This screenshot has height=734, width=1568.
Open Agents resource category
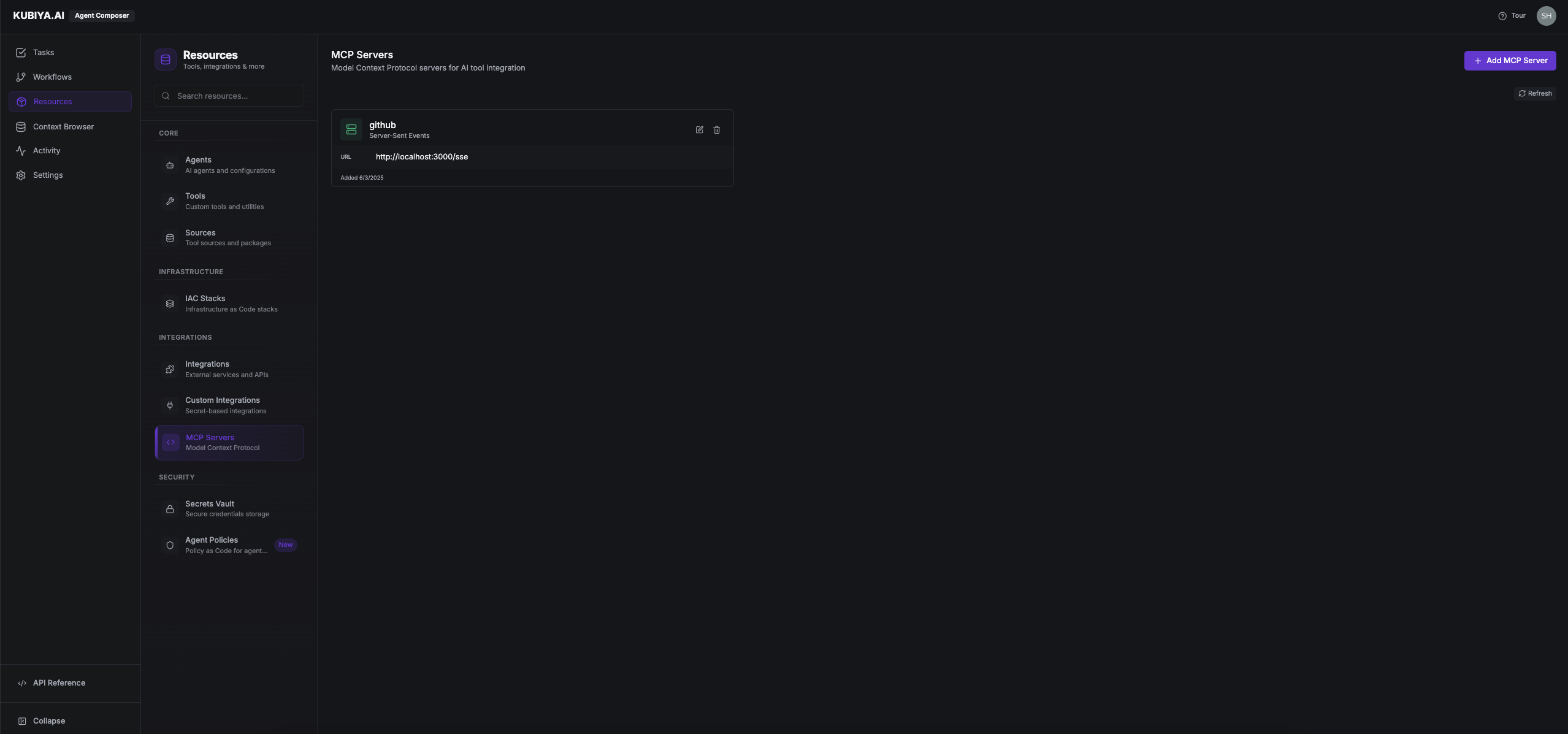(x=229, y=165)
